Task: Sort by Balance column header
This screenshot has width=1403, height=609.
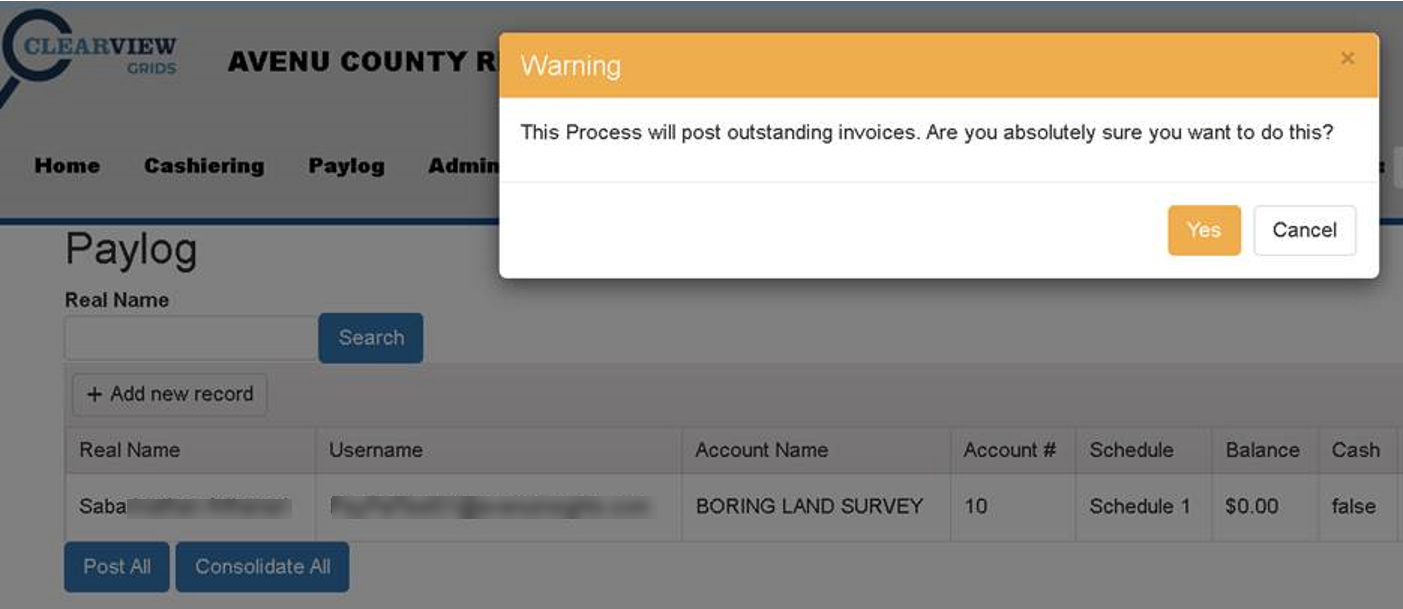Action: [1262, 450]
